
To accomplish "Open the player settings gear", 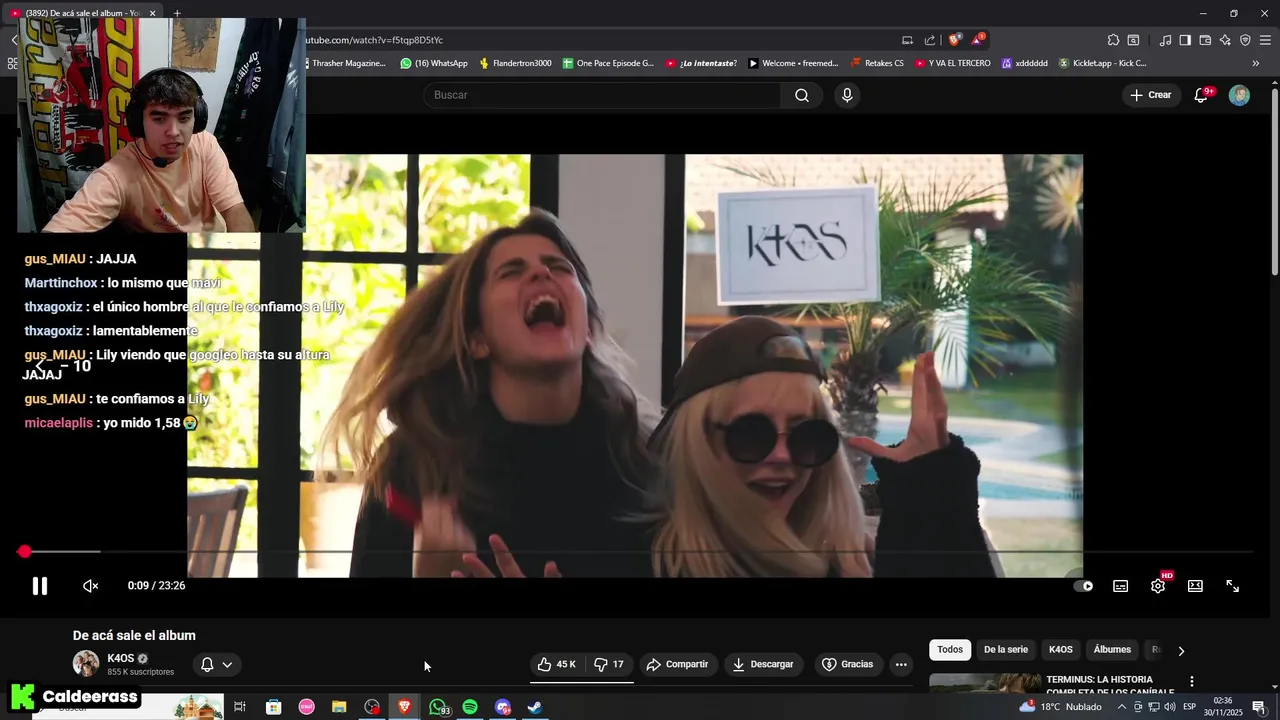I will pos(1158,586).
